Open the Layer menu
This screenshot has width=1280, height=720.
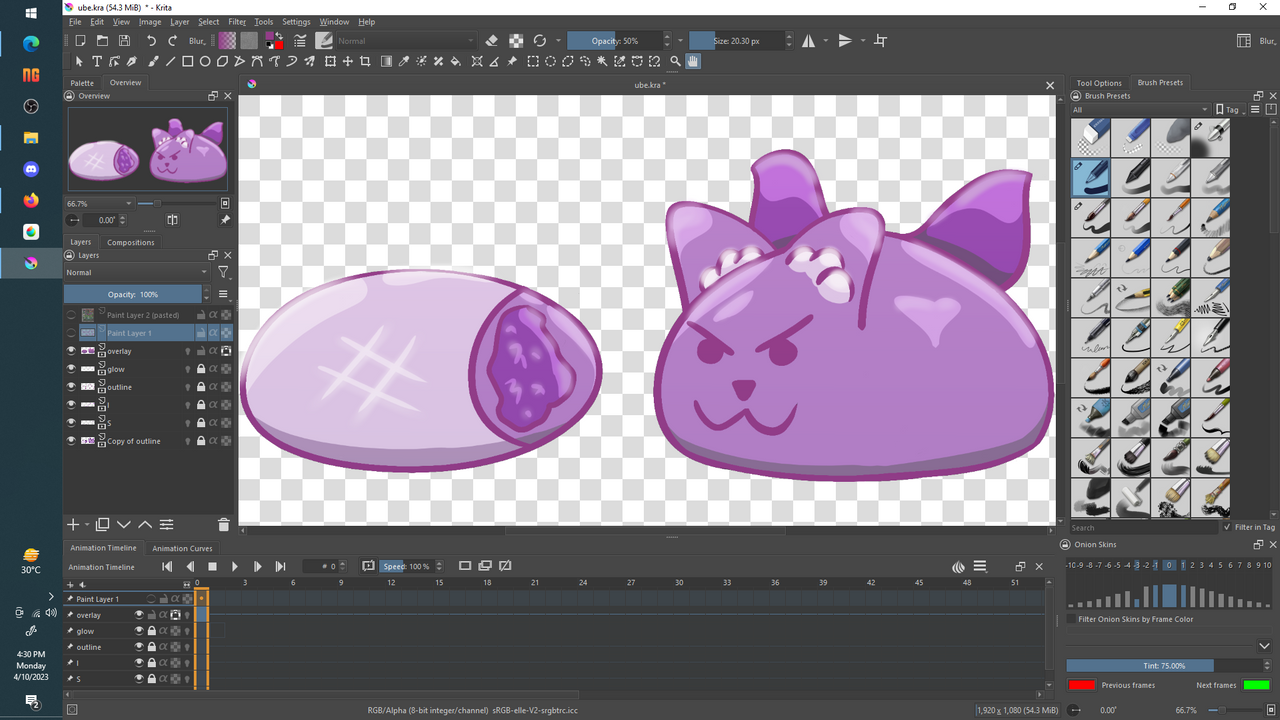click(179, 21)
